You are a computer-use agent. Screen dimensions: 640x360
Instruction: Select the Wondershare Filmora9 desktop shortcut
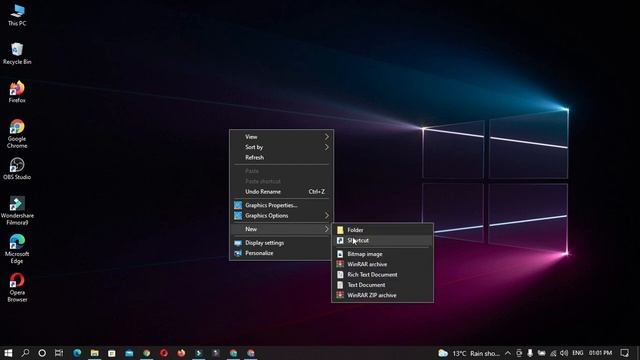(17, 211)
